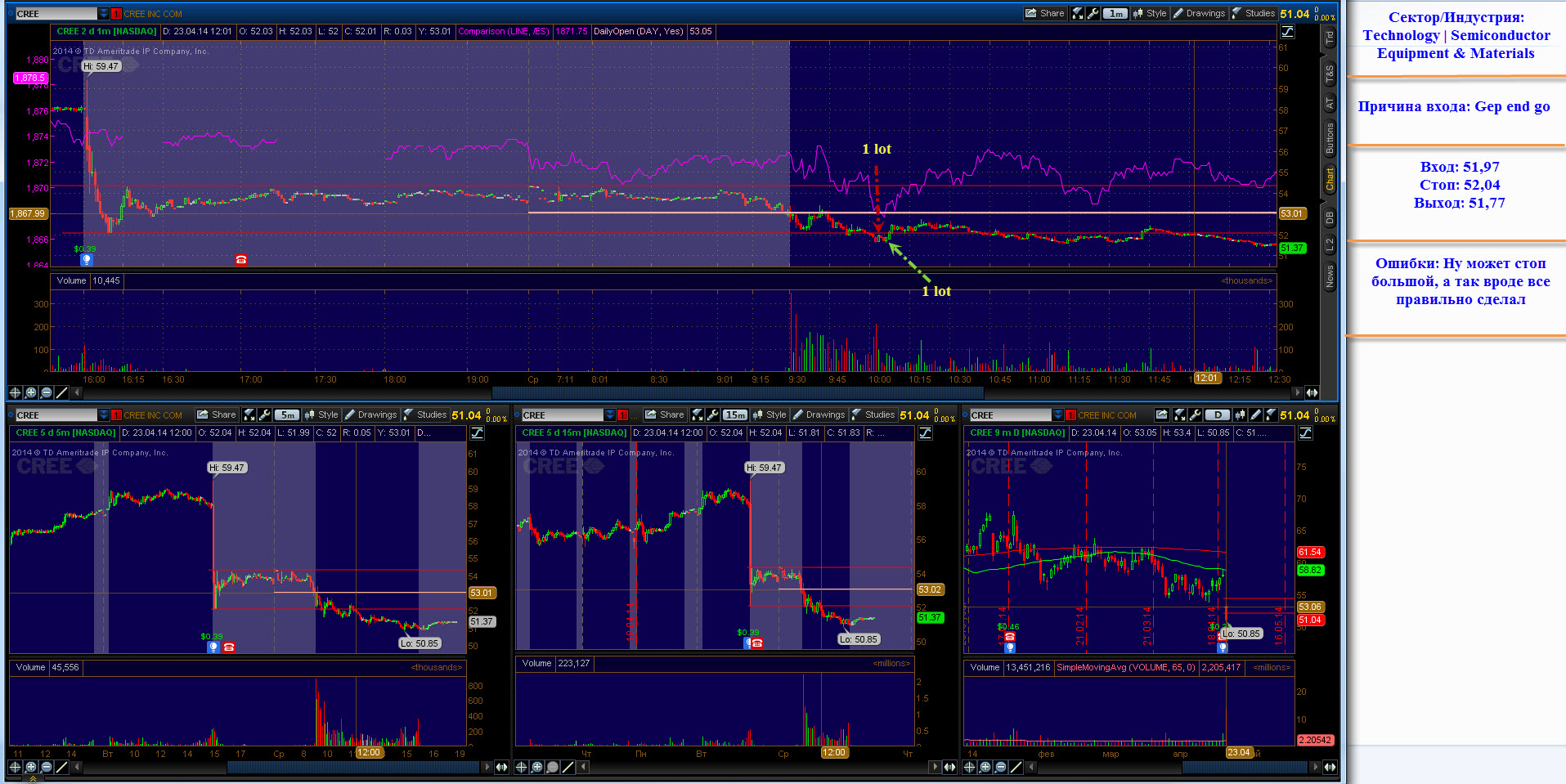Zoom in on the 15m chart
This screenshot has height=784, width=1566.
(x=537, y=767)
